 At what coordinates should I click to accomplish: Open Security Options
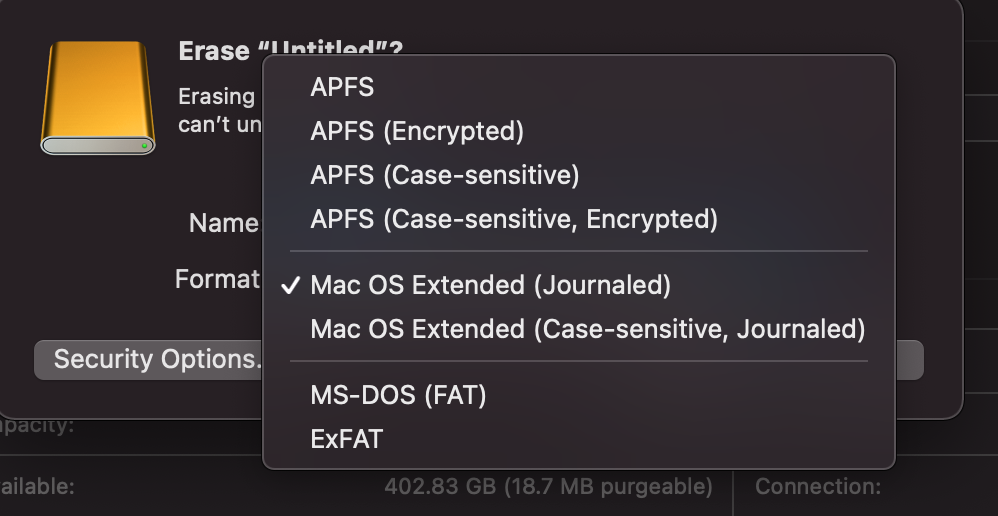click(150, 360)
